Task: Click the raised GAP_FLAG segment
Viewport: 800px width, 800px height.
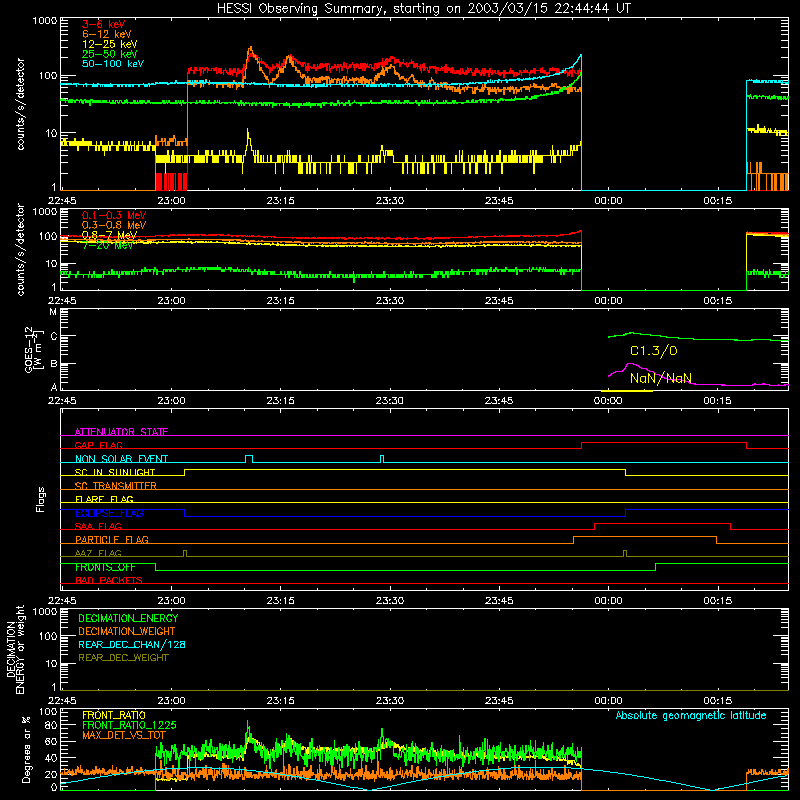Action: [x=664, y=443]
